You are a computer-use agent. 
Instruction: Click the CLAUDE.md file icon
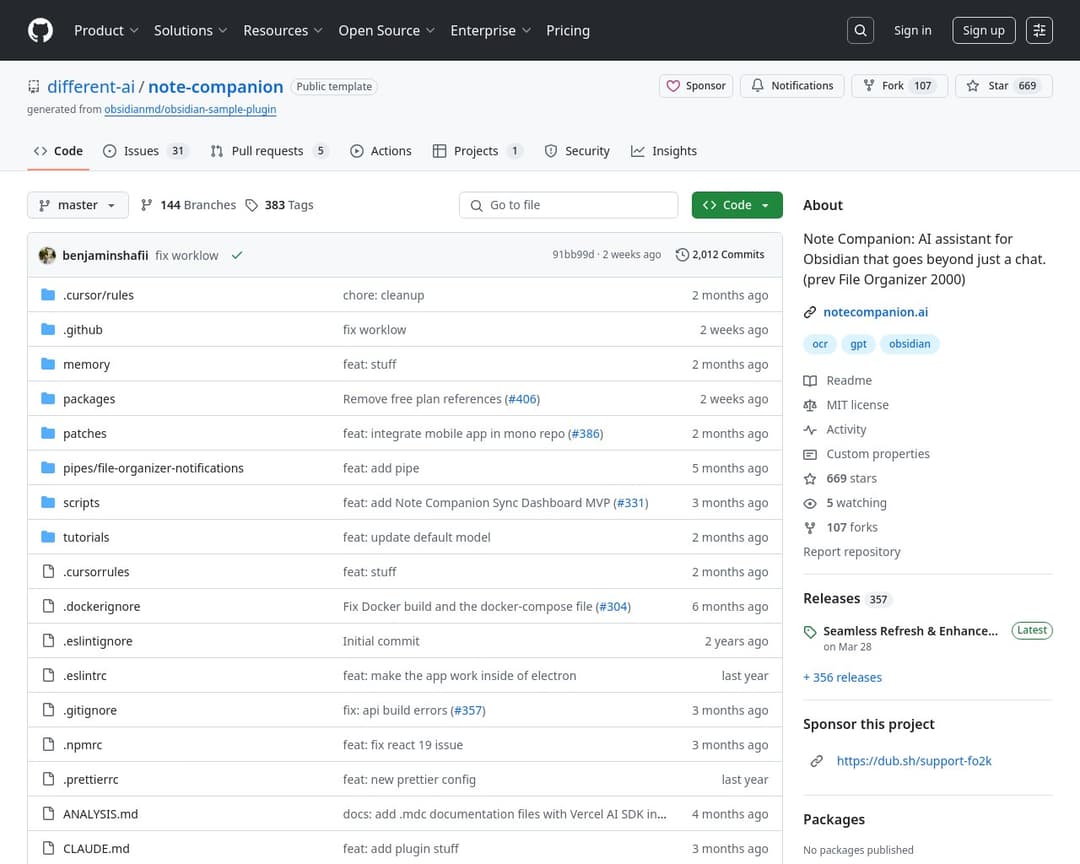[x=48, y=848]
